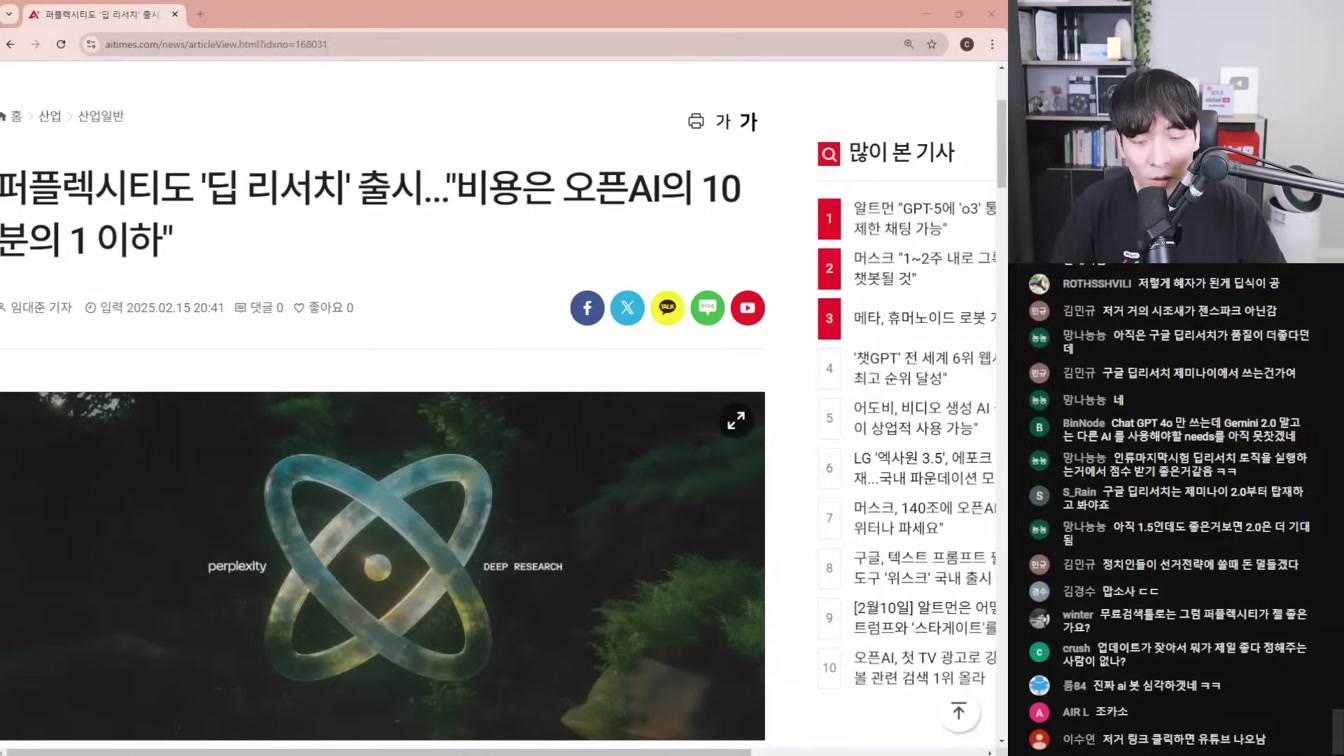Click the print article icon
1344x756 pixels.
coord(696,121)
